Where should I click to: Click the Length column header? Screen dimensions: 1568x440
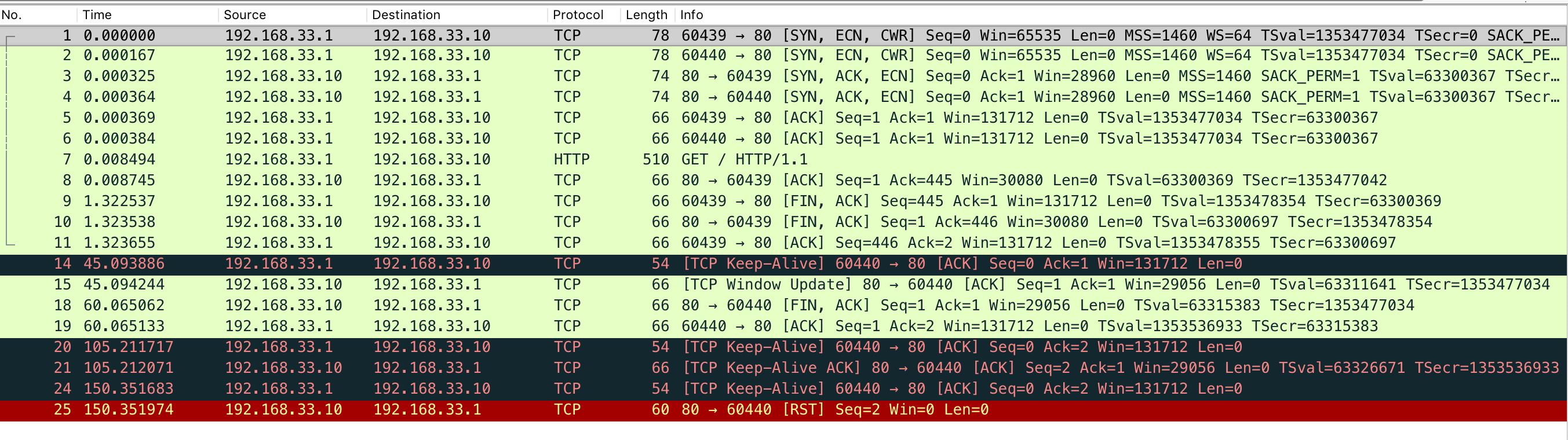tap(648, 14)
